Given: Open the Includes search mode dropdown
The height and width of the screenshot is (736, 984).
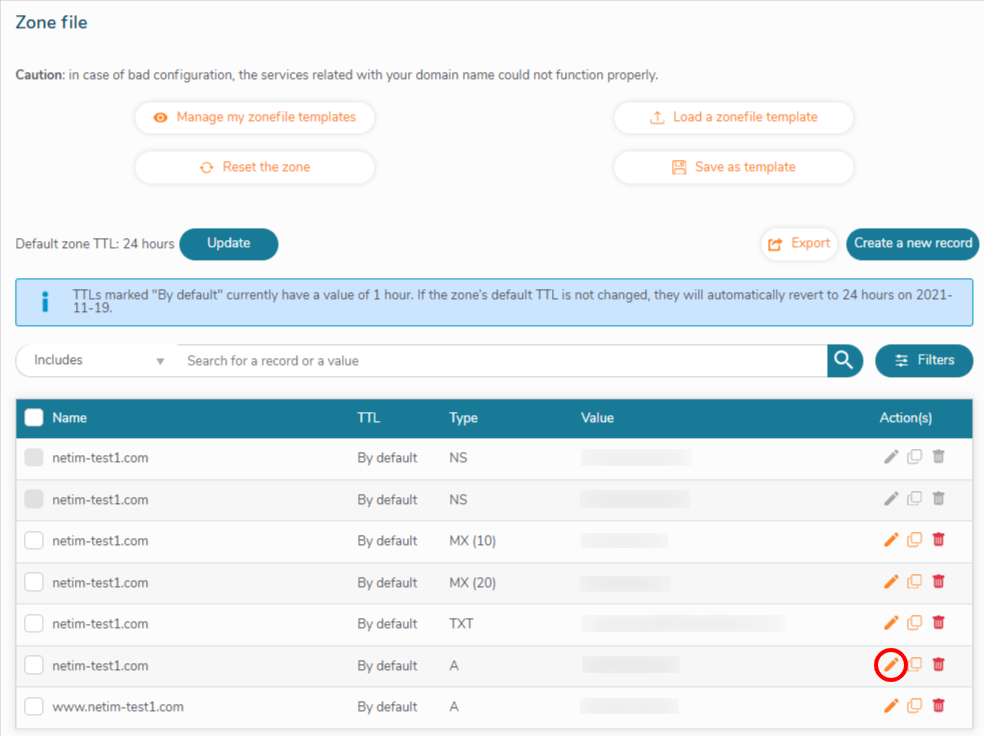Looking at the screenshot, I should pos(97,360).
